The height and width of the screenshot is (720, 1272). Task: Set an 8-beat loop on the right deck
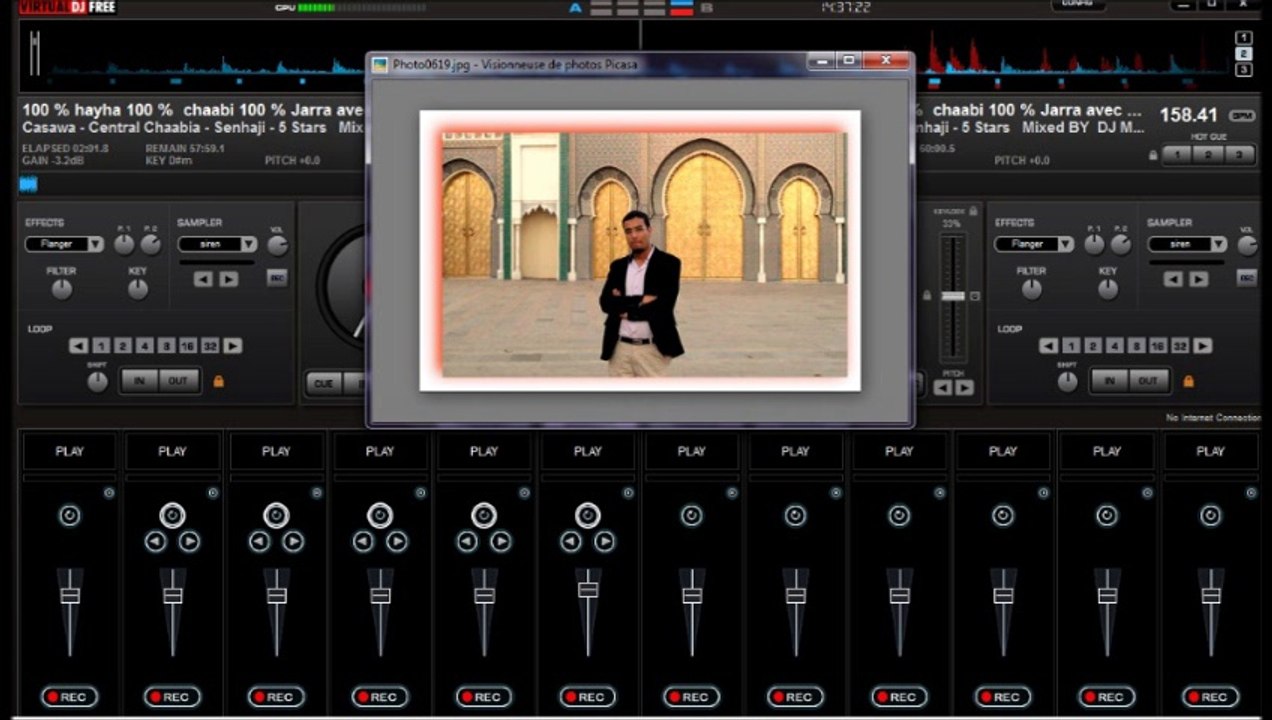click(1136, 346)
